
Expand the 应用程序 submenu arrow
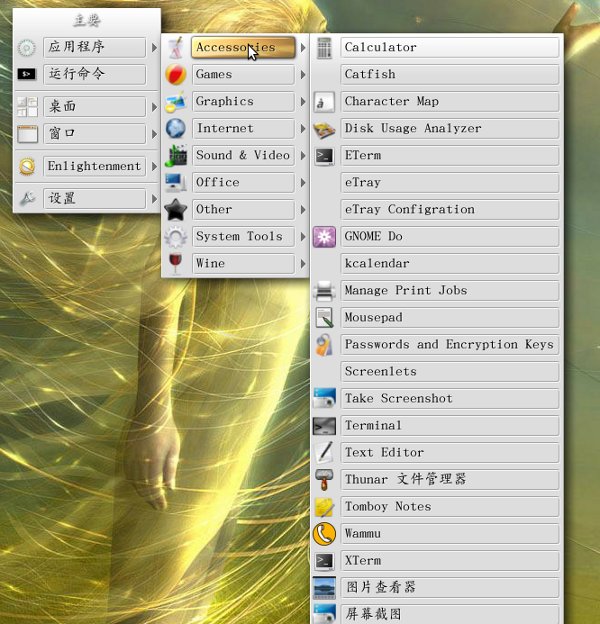point(154,48)
